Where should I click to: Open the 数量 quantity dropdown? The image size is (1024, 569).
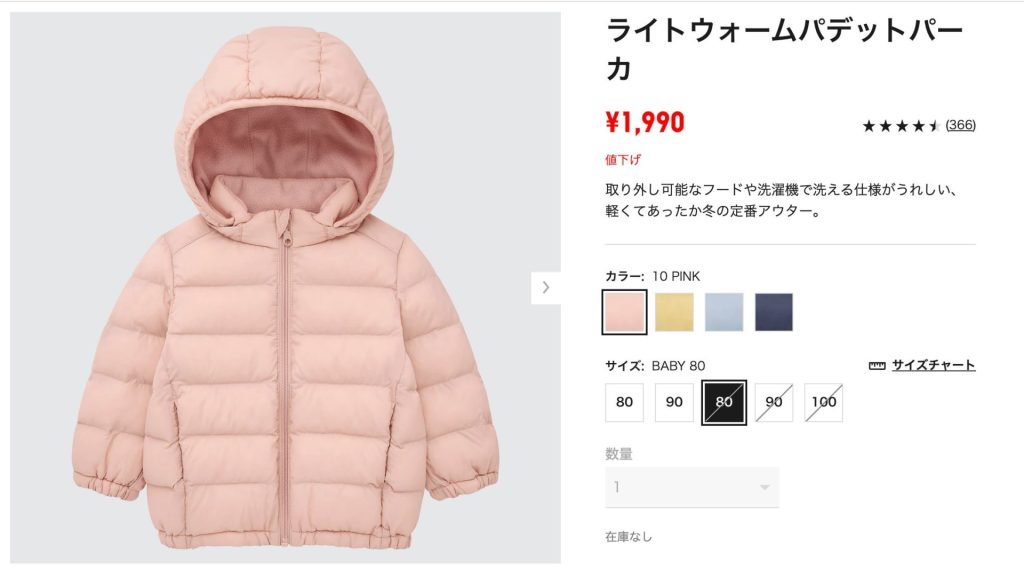[692, 487]
